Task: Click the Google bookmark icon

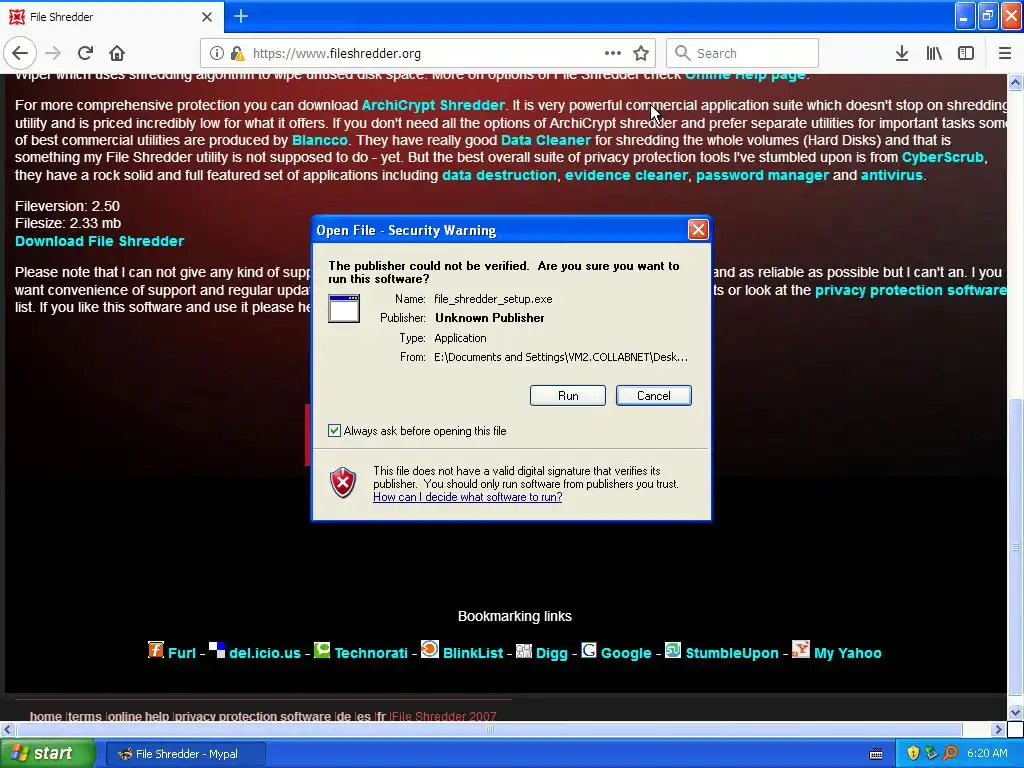Action: click(x=588, y=650)
